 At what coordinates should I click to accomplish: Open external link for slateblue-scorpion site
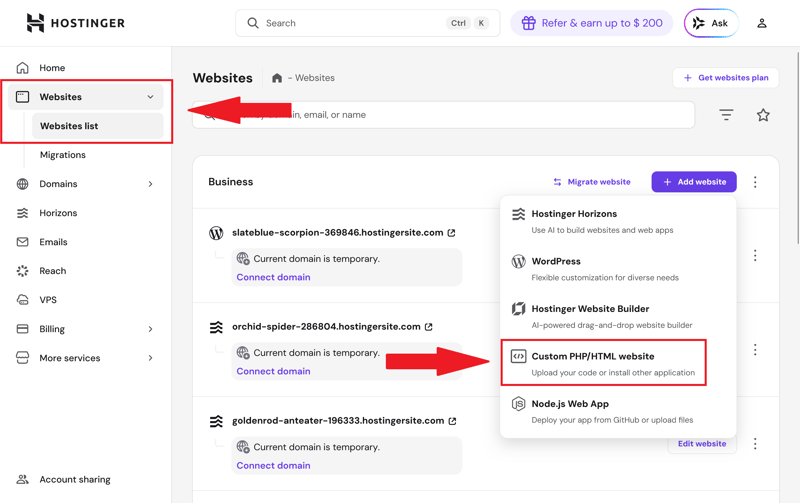[452, 233]
